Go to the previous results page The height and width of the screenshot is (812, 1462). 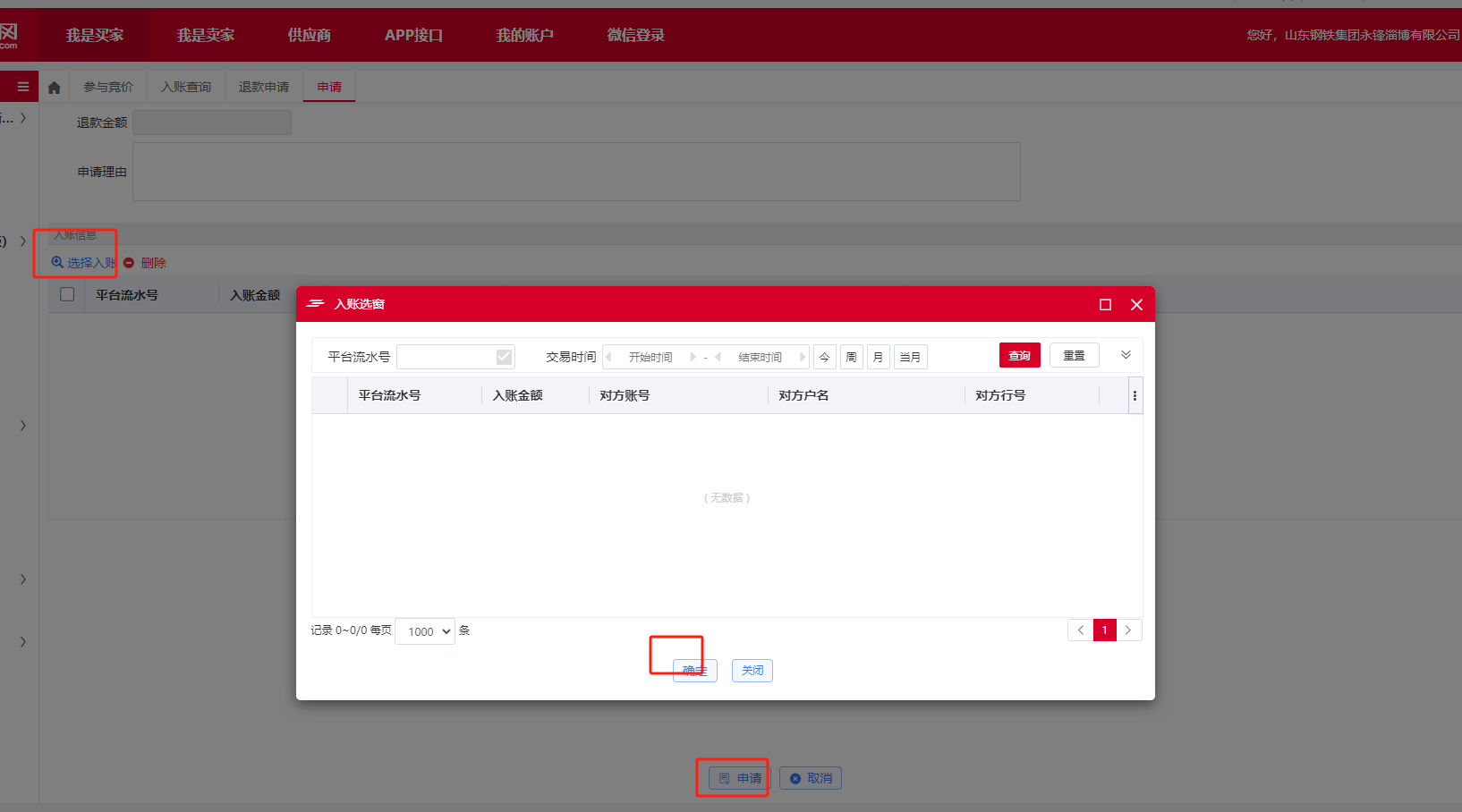click(x=1080, y=630)
